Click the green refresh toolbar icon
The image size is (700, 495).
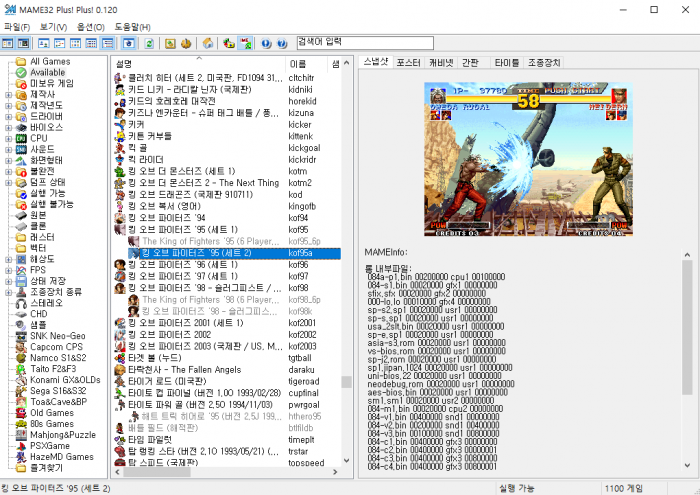[x=150, y=43]
